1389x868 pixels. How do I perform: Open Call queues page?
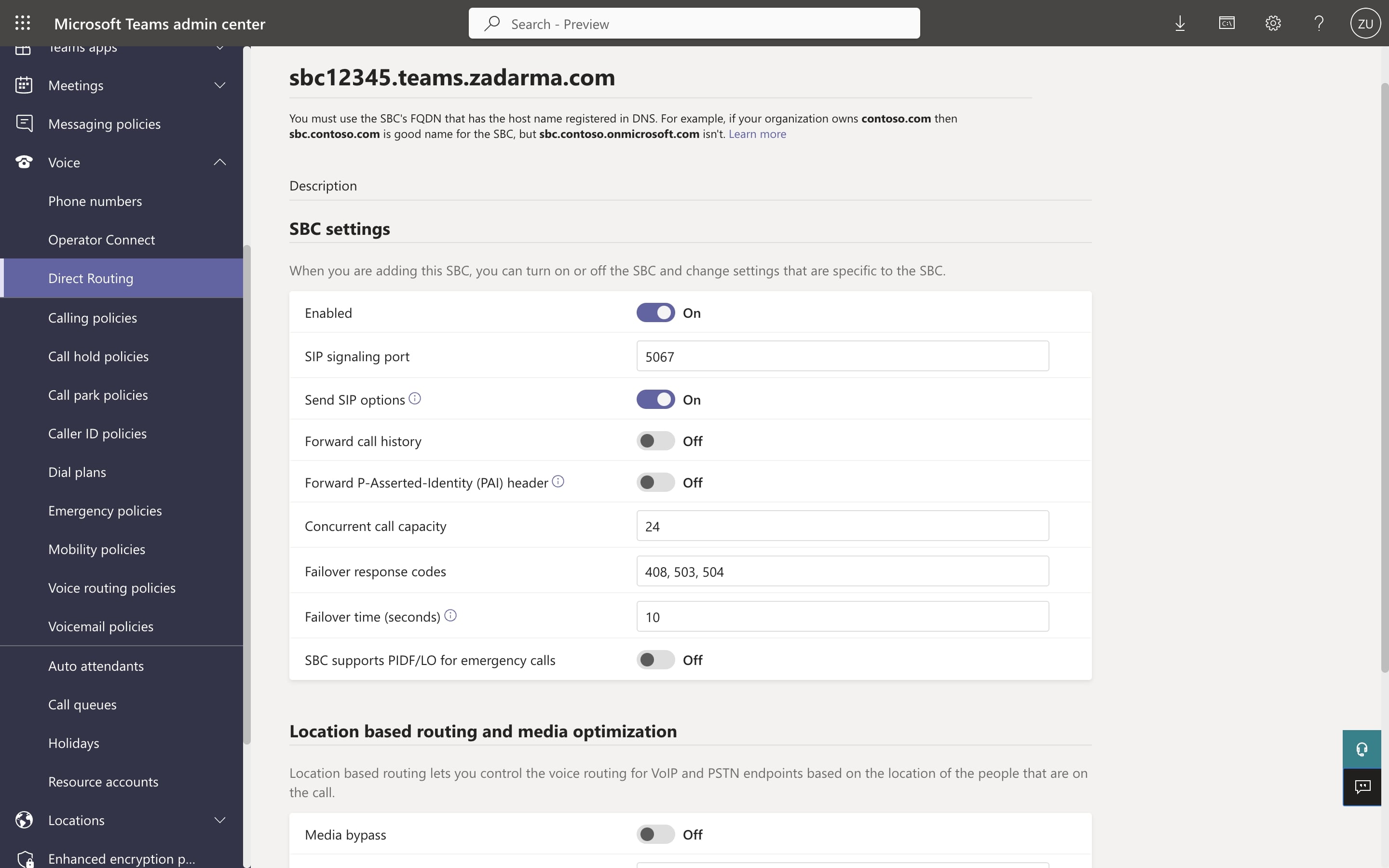[82, 705]
